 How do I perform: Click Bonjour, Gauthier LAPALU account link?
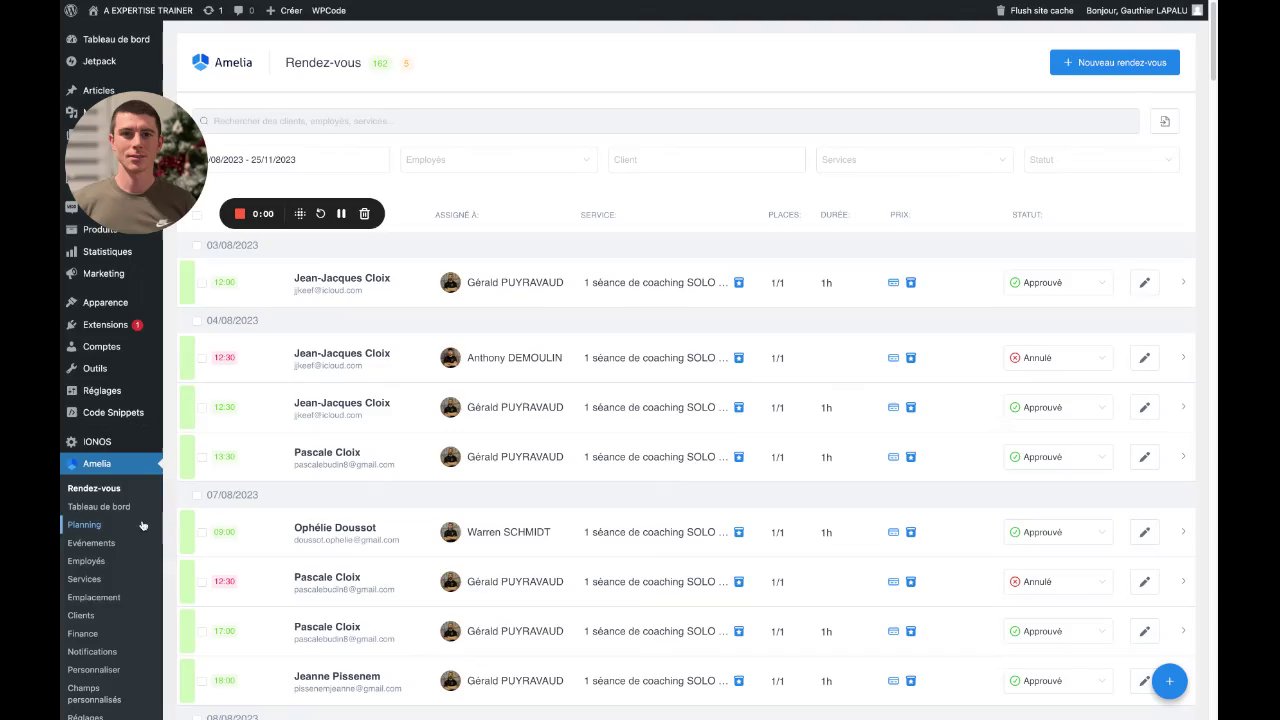(x=1144, y=10)
